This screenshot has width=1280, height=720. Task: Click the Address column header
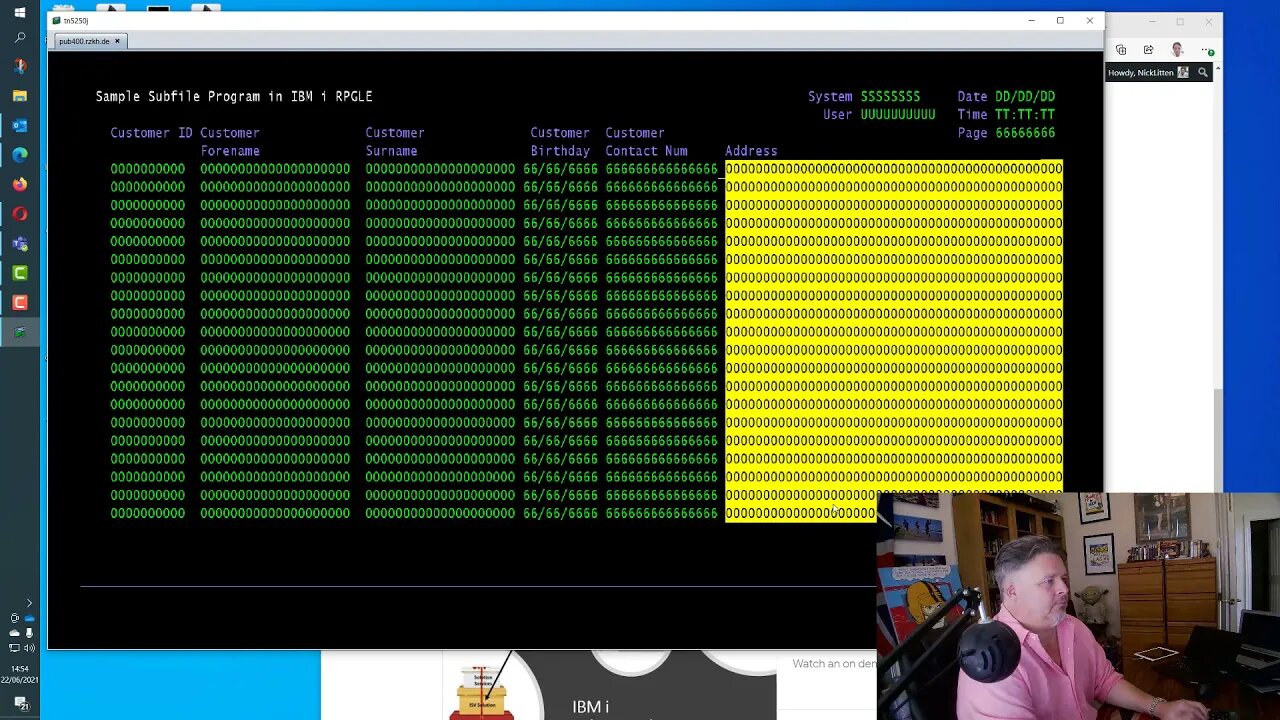[x=751, y=150]
